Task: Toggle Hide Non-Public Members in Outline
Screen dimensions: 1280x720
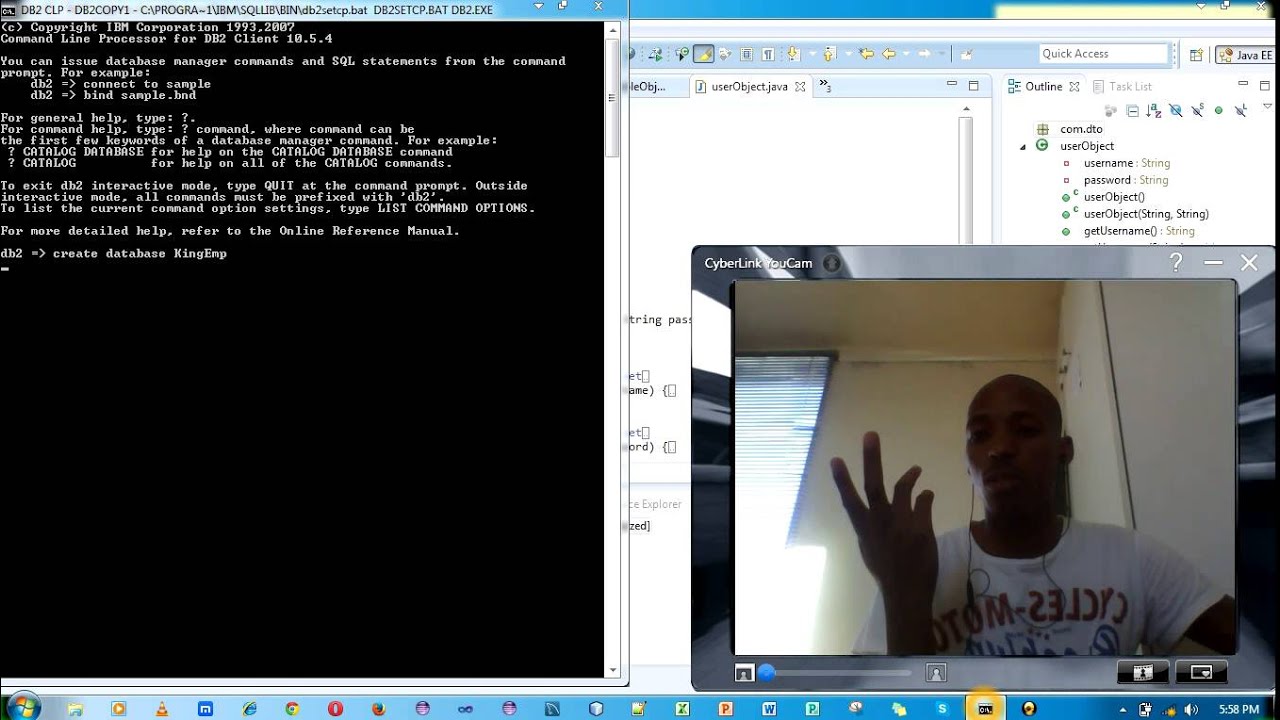Action: point(1218,111)
